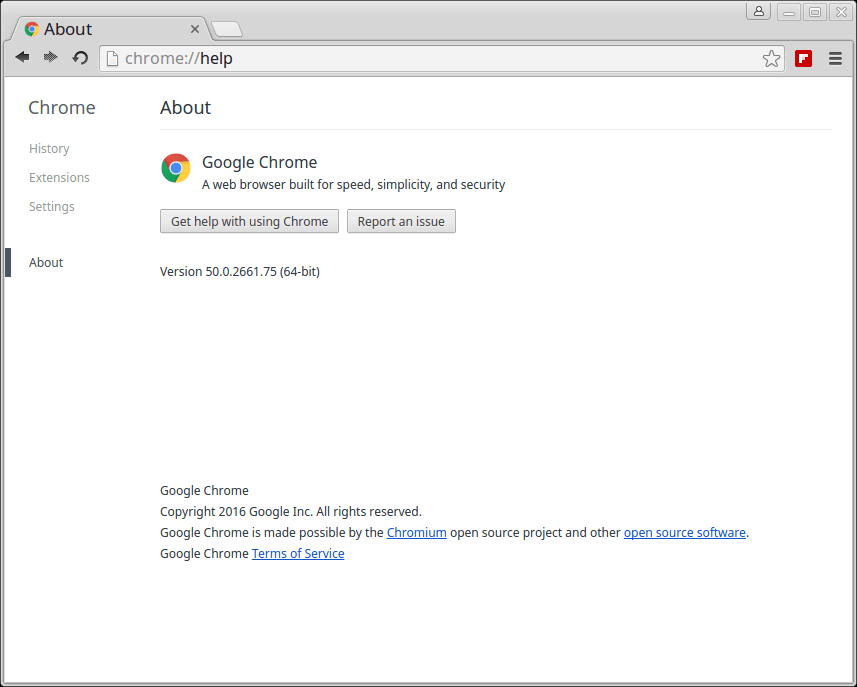The height and width of the screenshot is (687, 857).
Task: Open the open source software link
Action: 684,532
